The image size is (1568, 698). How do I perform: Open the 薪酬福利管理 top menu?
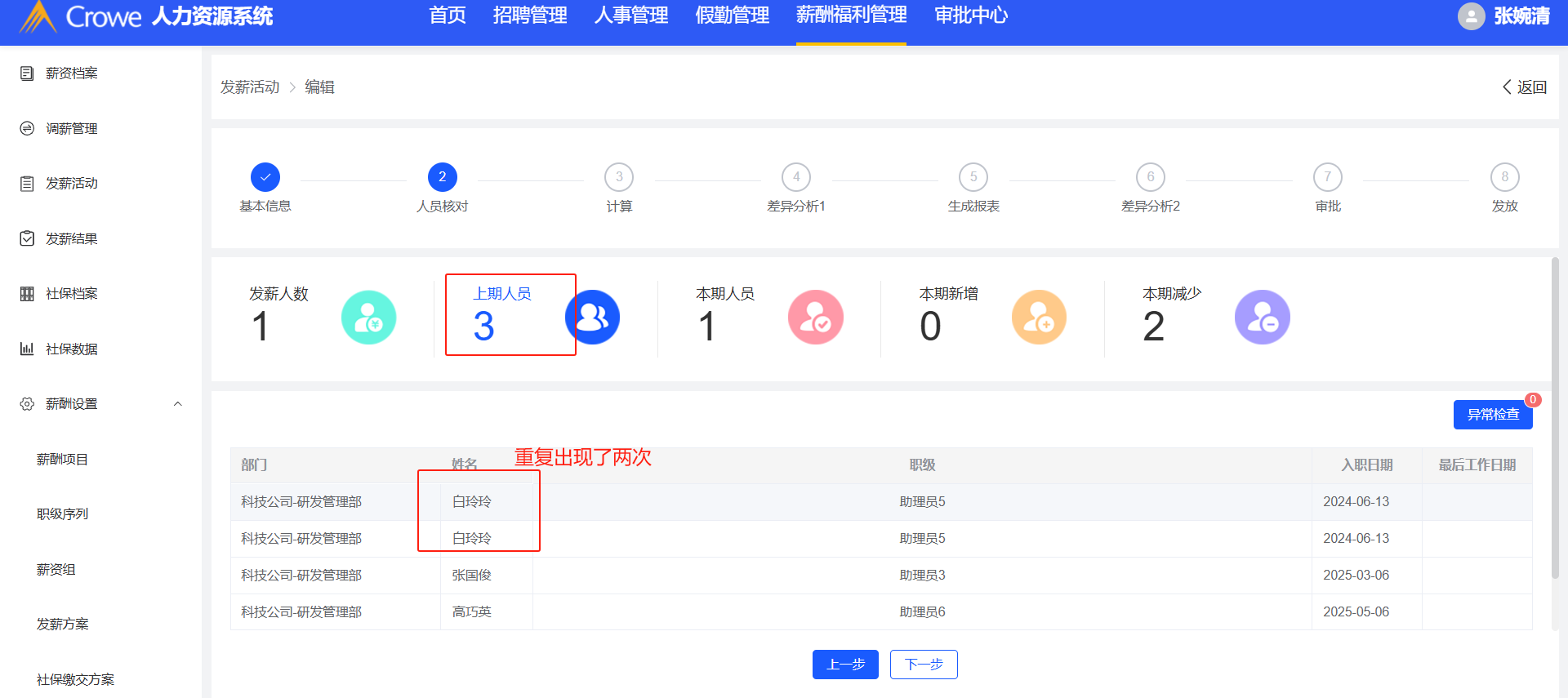pyautogui.click(x=852, y=16)
